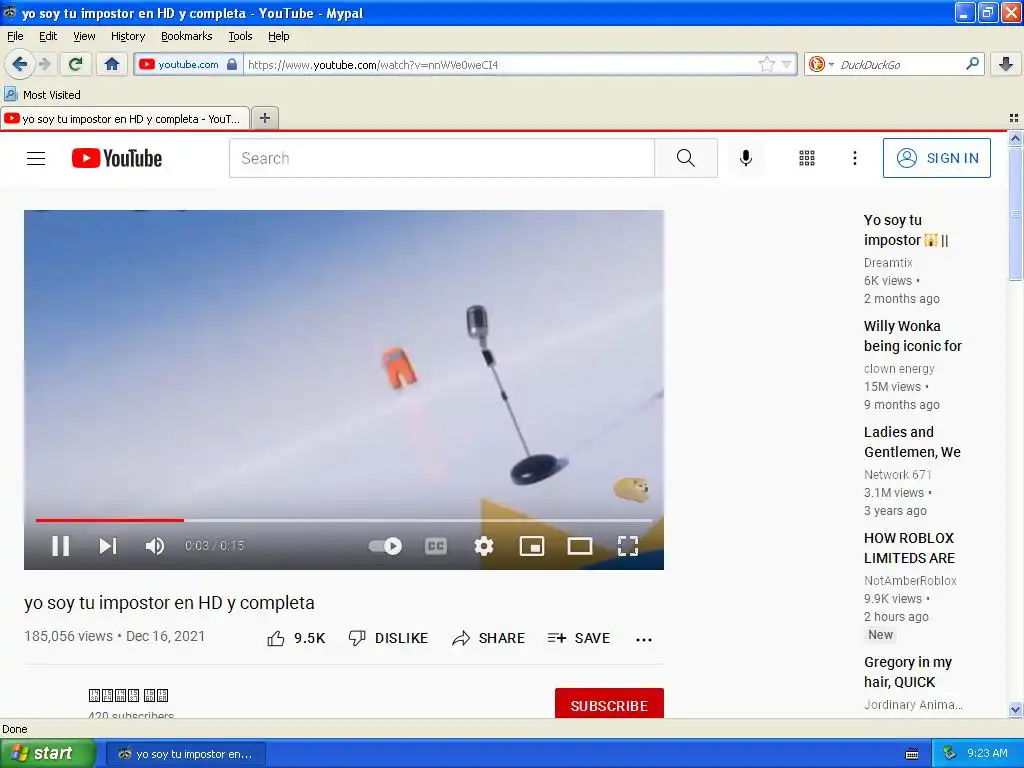Open the channel name below the video

click(x=129, y=696)
